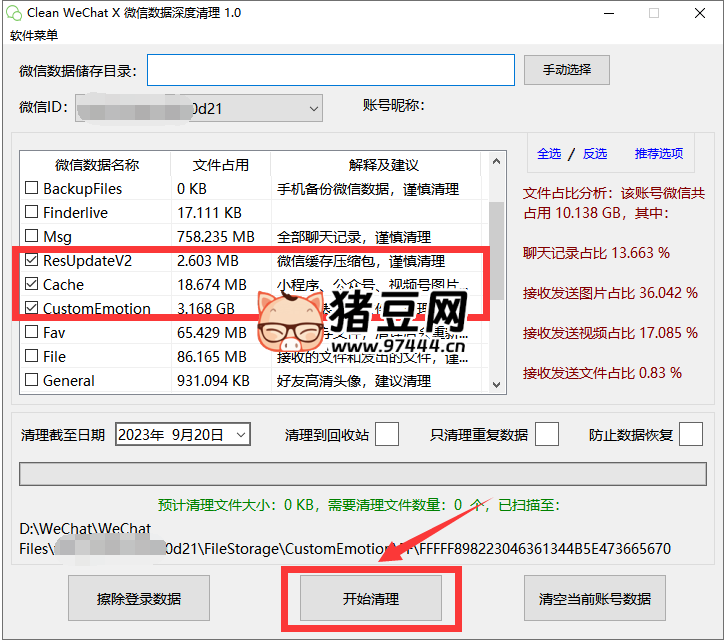Select the 86.165 MB size cell
Image resolution: width=726 pixels, height=642 pixels.
click(x=212, y=356)
